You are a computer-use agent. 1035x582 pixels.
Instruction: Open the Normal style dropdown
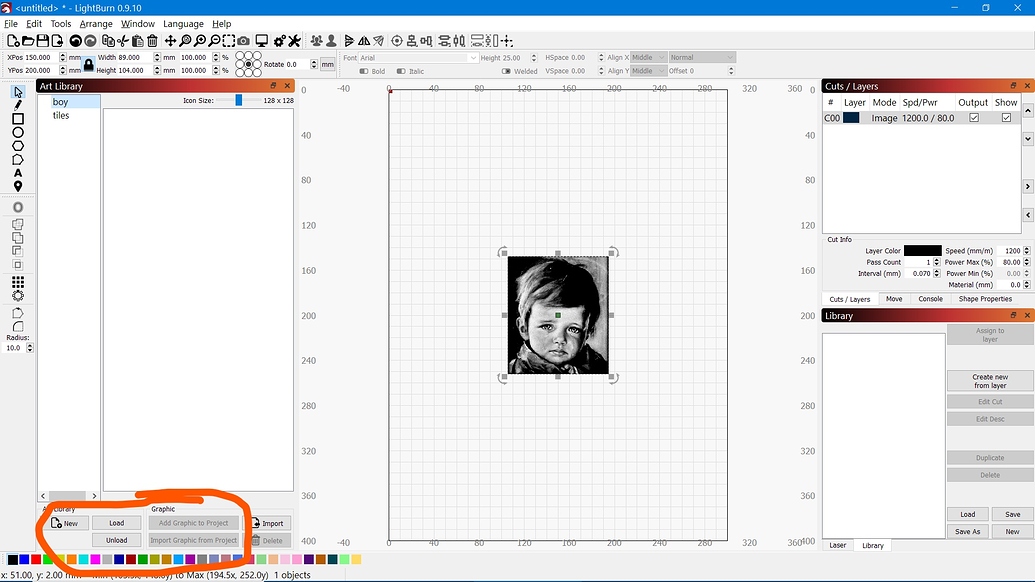click(x=702, y=57)
